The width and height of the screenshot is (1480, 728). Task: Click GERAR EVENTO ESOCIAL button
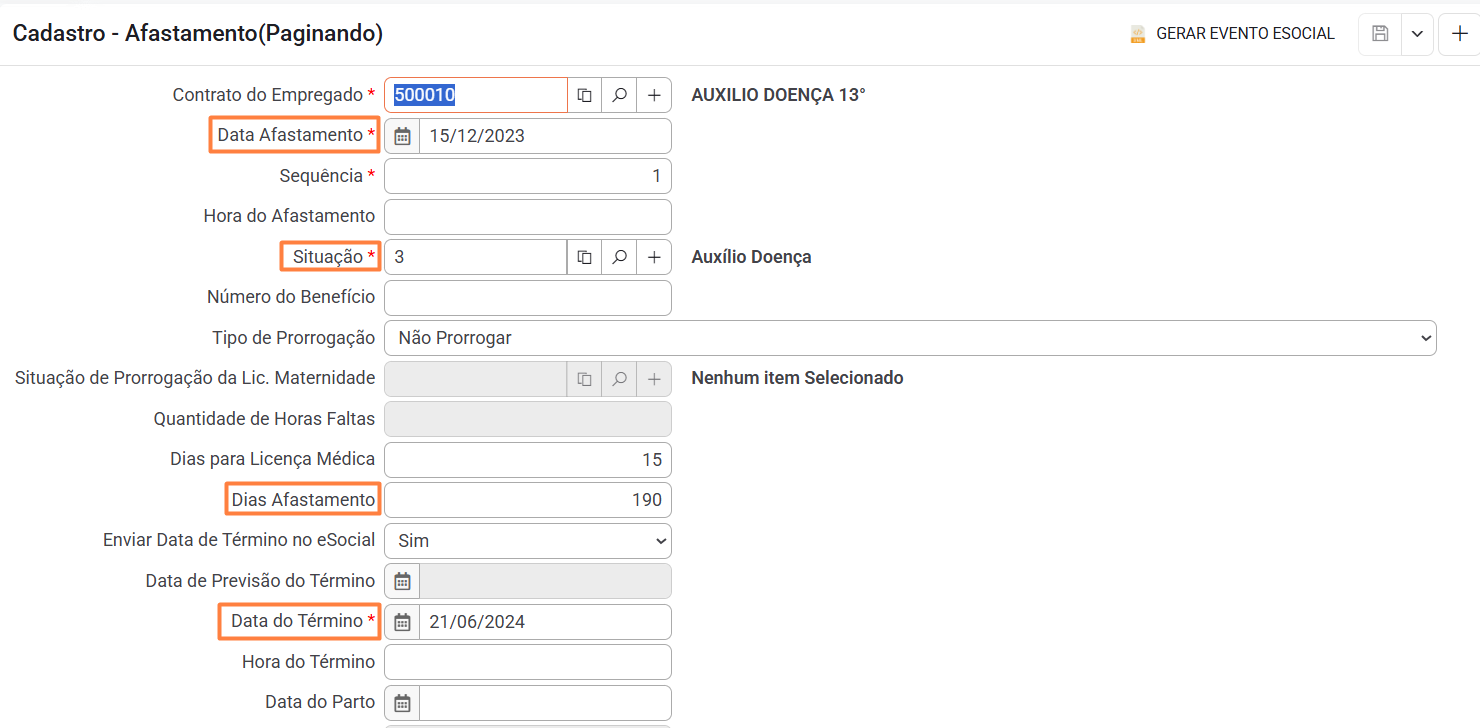1232,34
